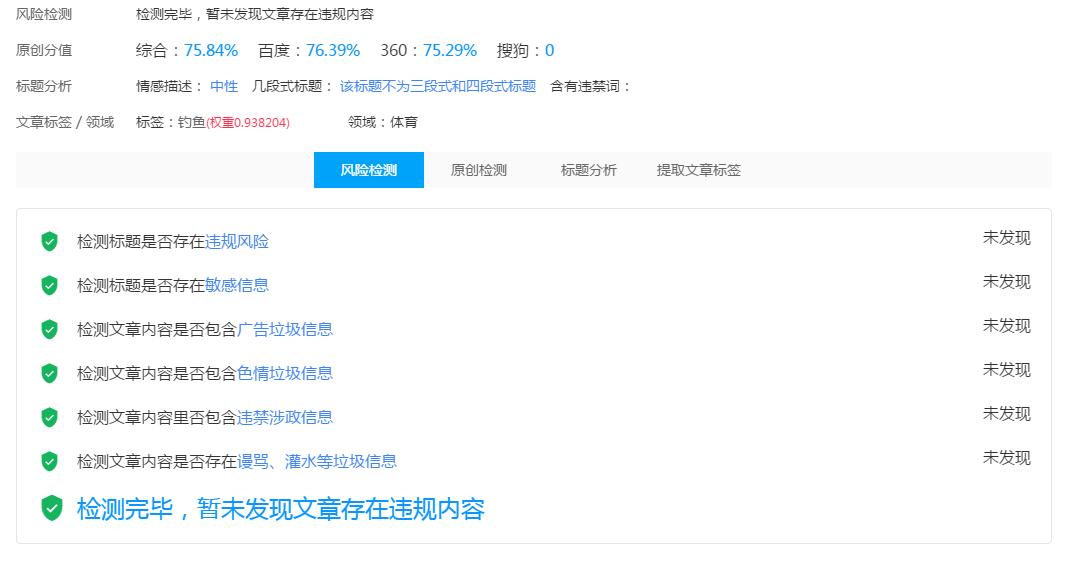Click the 360 score 75.29%

click(x=450, y=50)
